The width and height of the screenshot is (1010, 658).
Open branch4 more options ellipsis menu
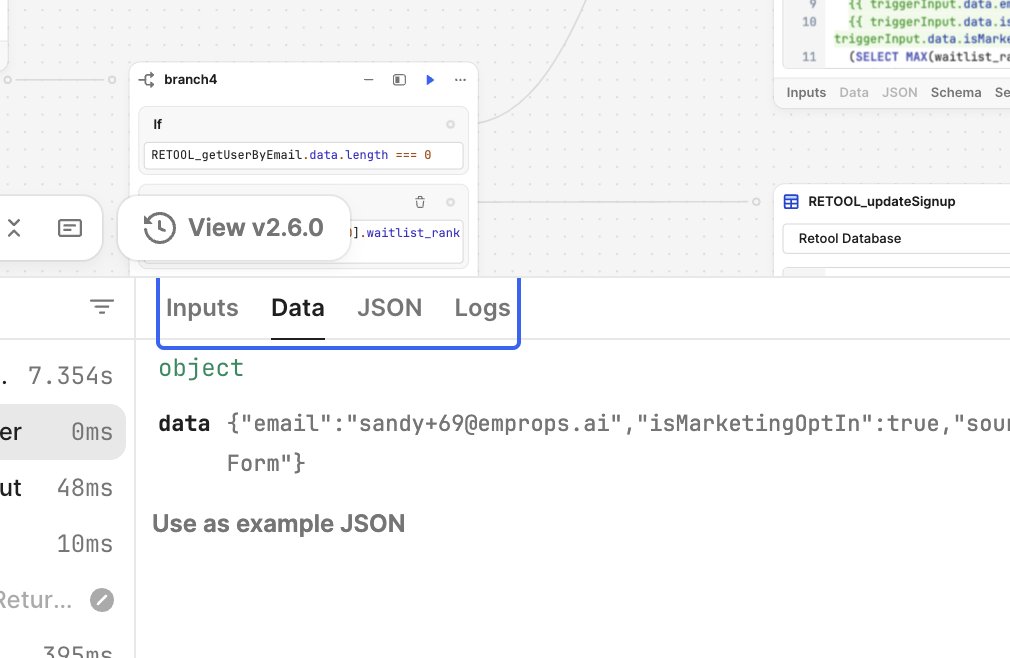[x=460, y=80]
